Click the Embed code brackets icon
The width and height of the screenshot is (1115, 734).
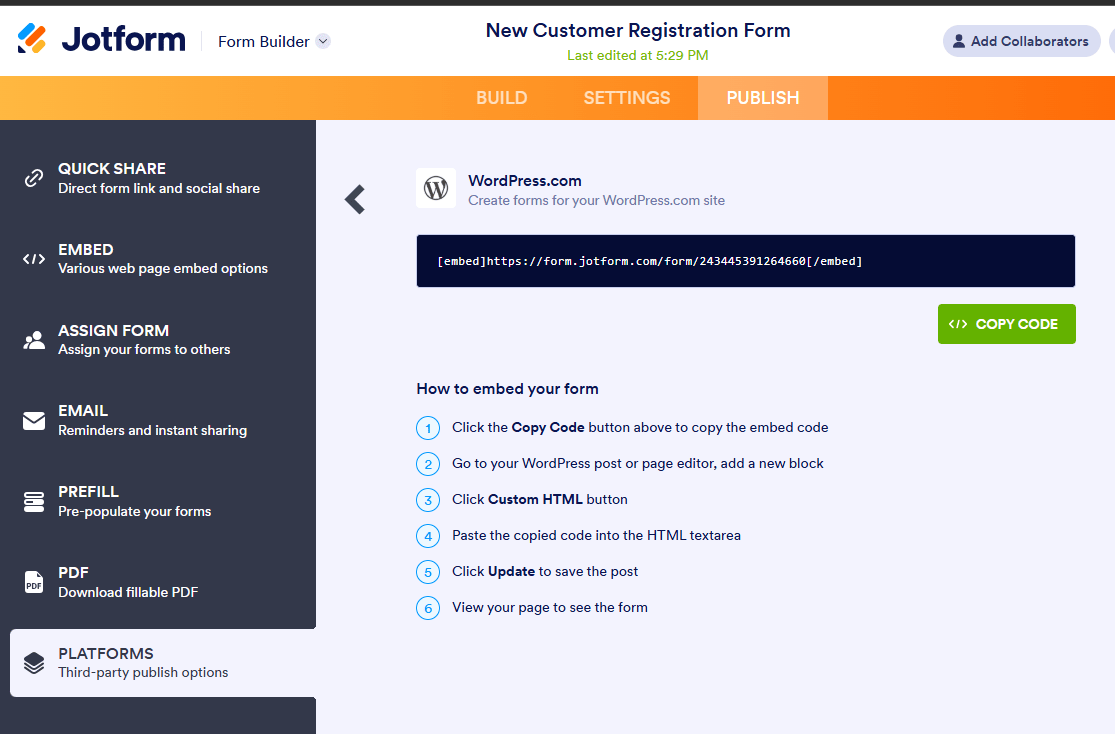coord(33,259)
